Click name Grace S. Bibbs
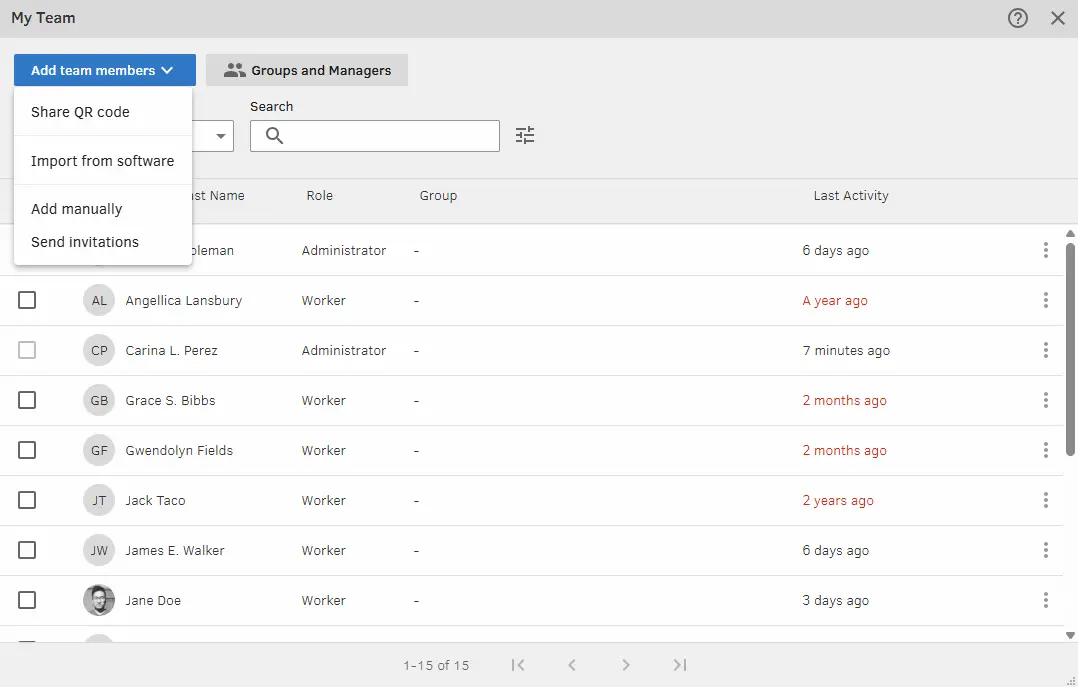 [x=170, y=400]
